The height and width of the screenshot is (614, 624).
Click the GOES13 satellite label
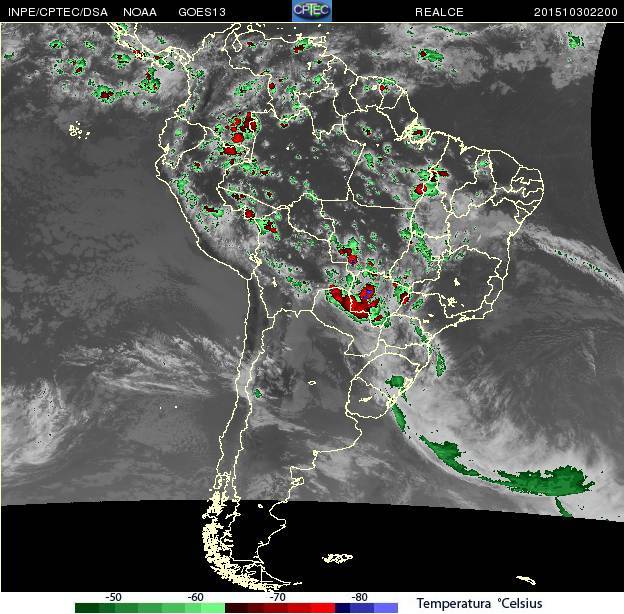pyautogui.click(x=202, y=12)
